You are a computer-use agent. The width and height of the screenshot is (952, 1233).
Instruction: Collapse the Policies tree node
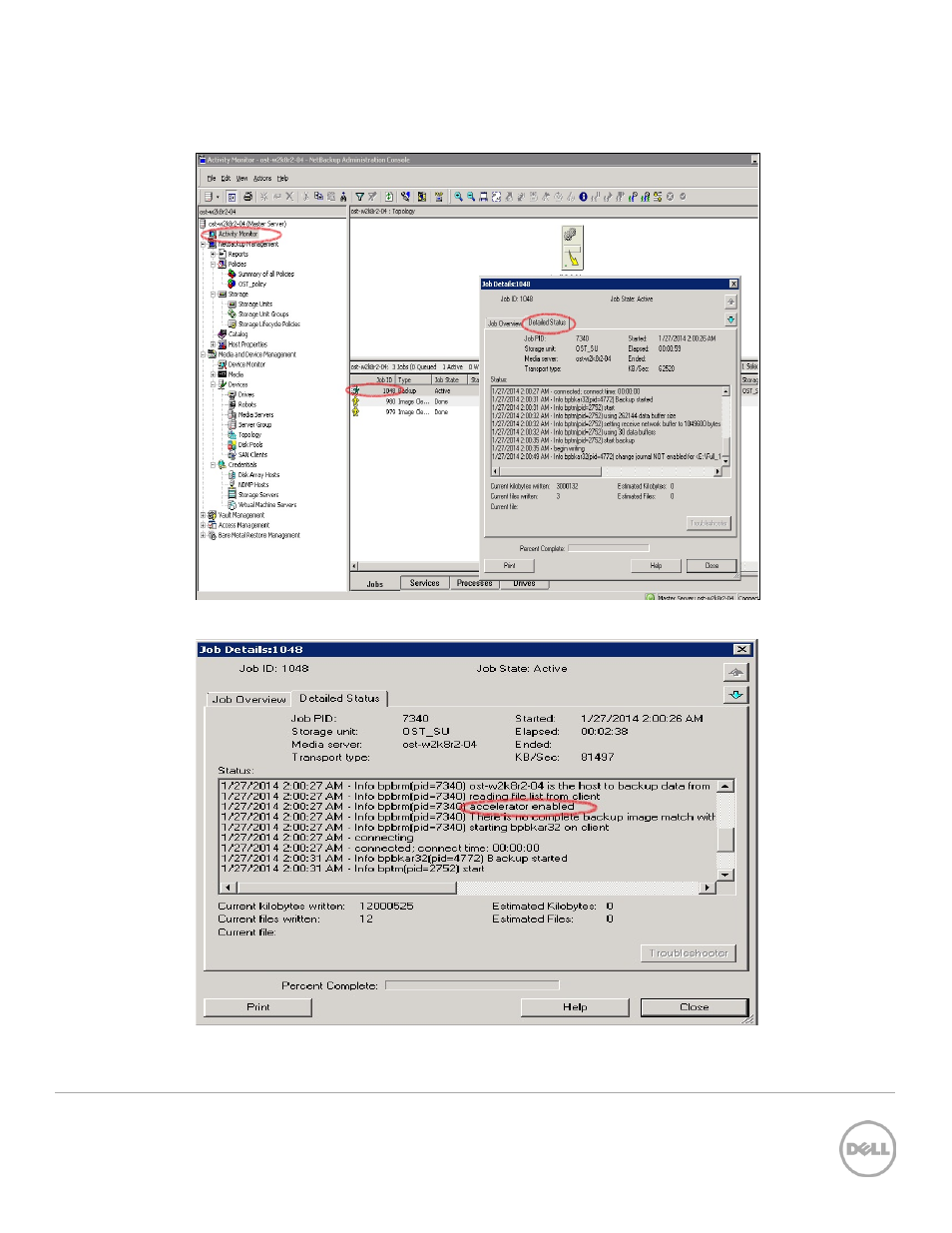pyautogui.click(x=213, y=264)
